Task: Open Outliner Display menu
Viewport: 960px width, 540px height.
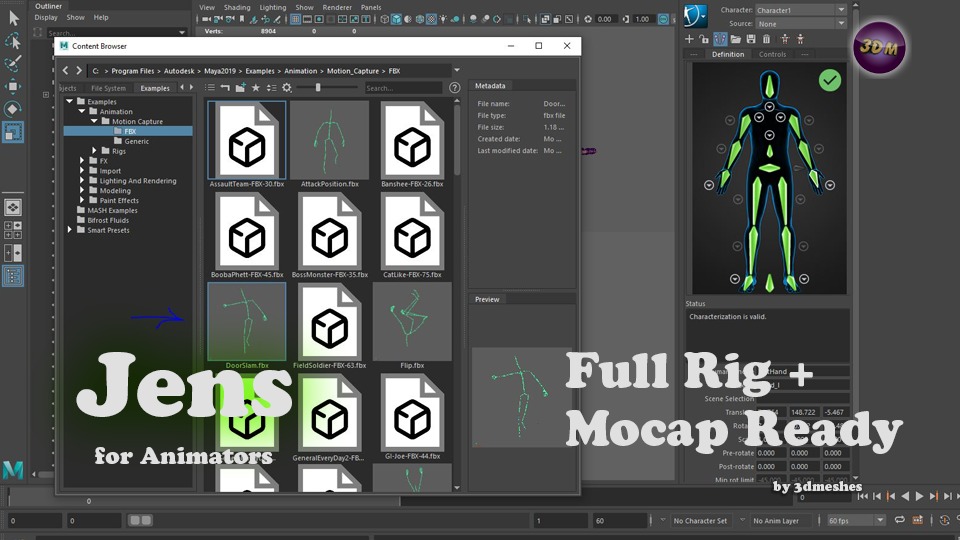Action: [46, 17]
